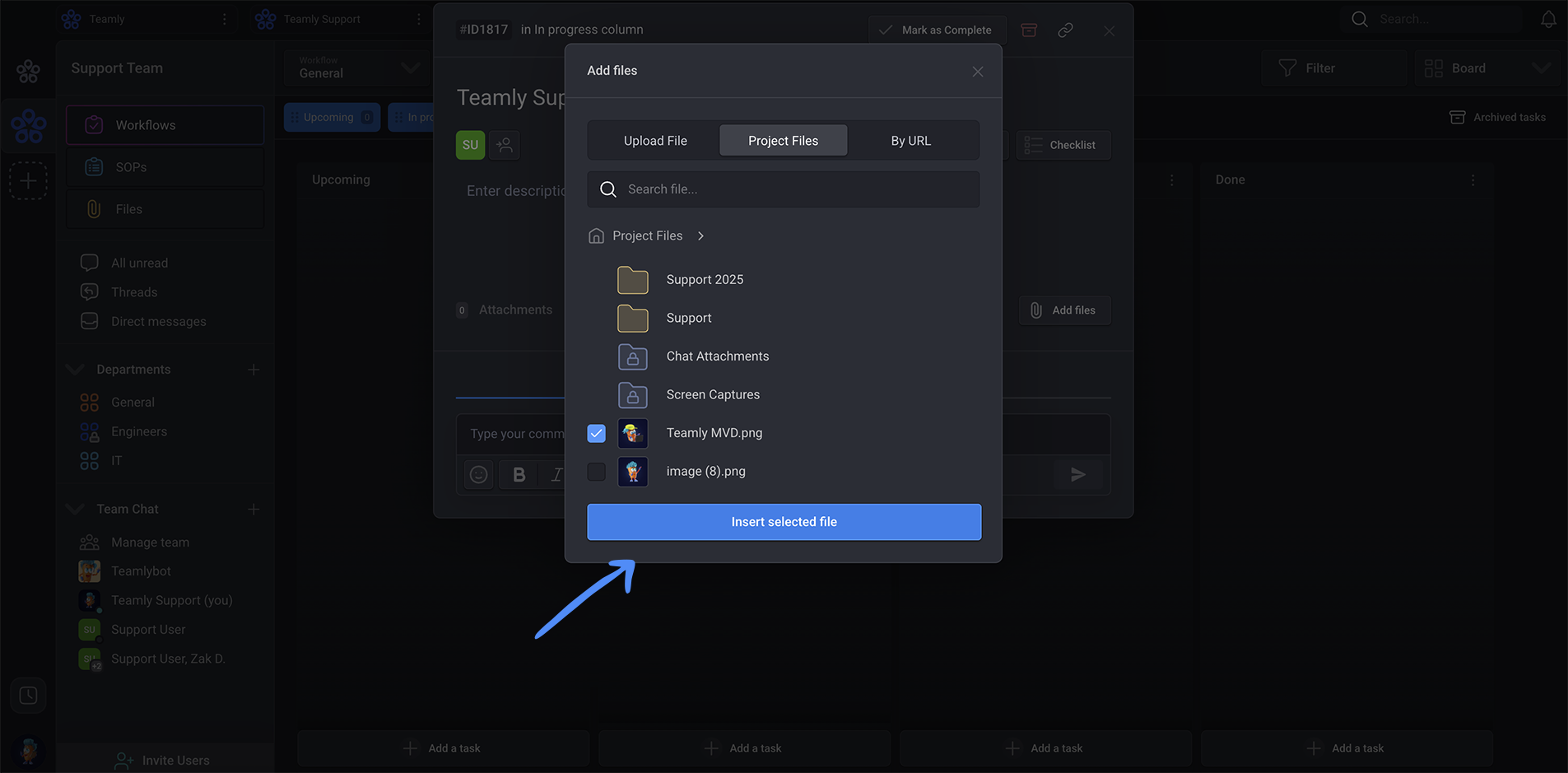Click the notifications bell icon
Viewport: 1568px width, 773px height.
1548,19
